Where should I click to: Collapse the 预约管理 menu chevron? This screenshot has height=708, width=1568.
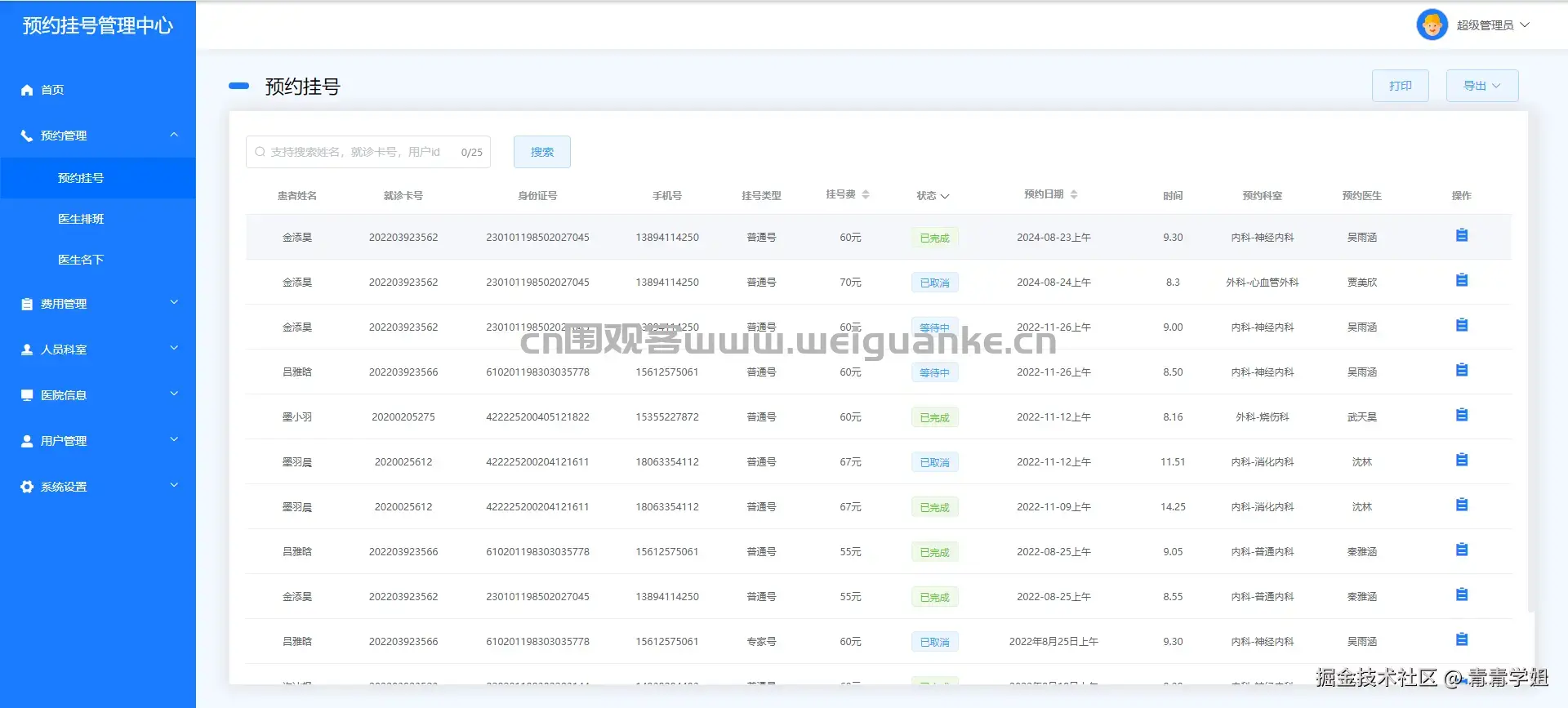174,135
